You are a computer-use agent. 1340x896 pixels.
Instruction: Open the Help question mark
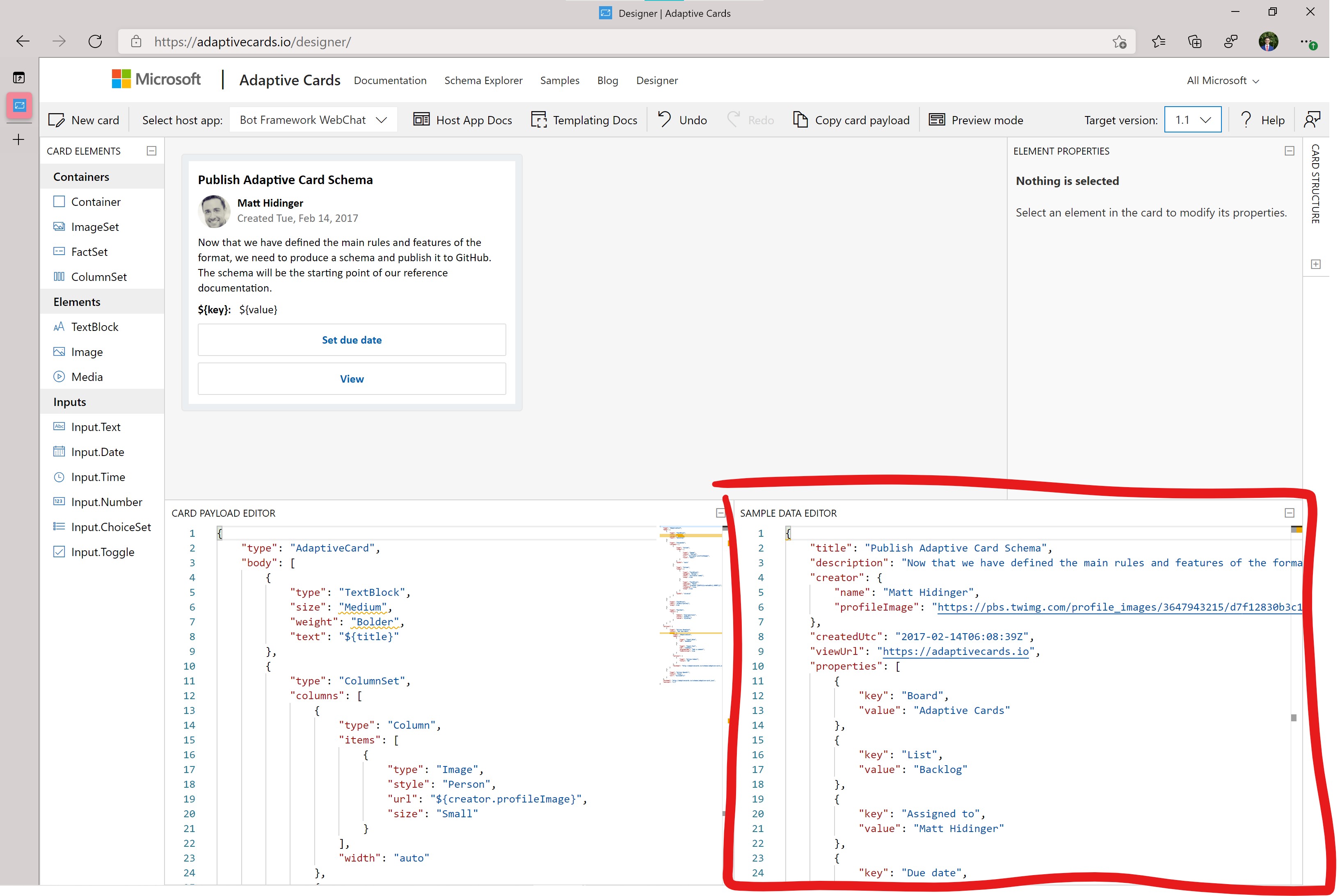pos(1246,119)
